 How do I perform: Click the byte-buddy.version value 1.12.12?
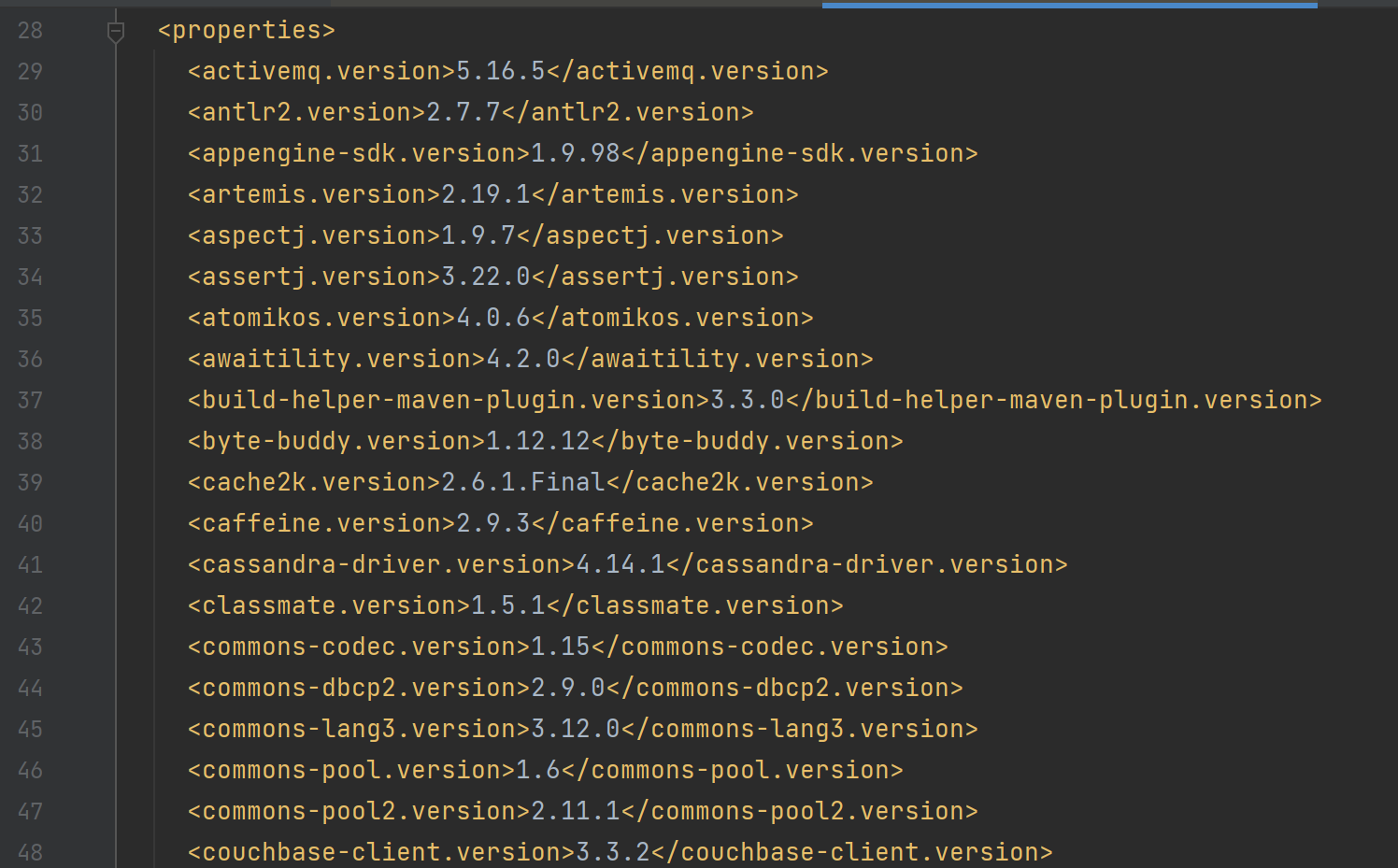pos(538,441)
